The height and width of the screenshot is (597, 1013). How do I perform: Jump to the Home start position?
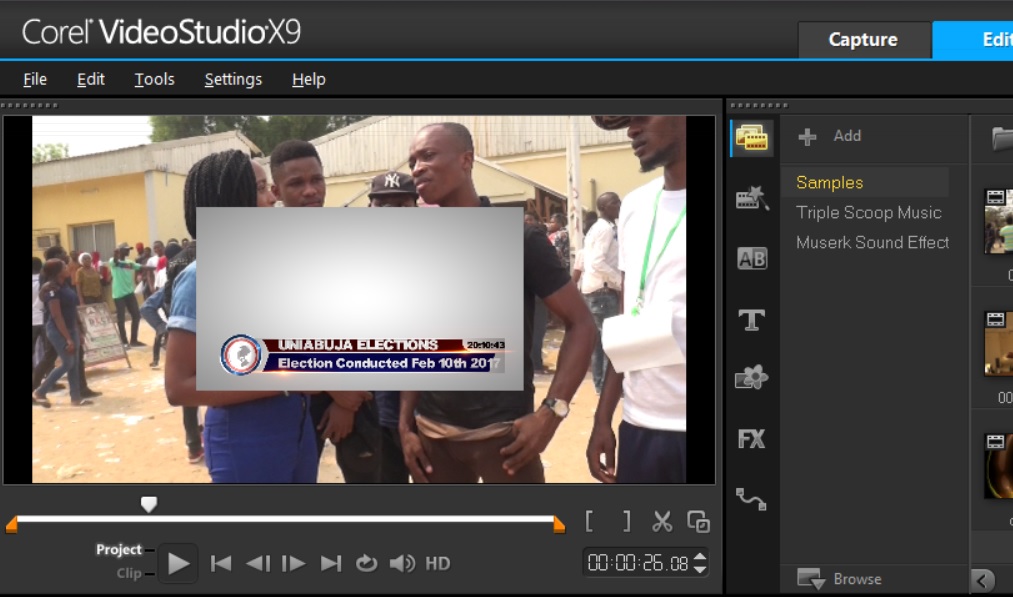[x=221, y=563]
